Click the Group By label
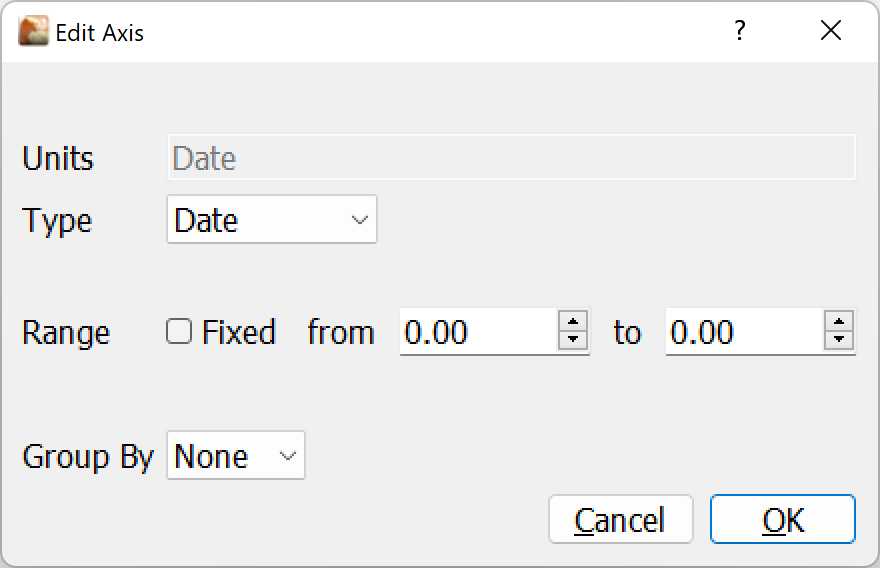This screenshot has height=568, width=880. point(88,456)
